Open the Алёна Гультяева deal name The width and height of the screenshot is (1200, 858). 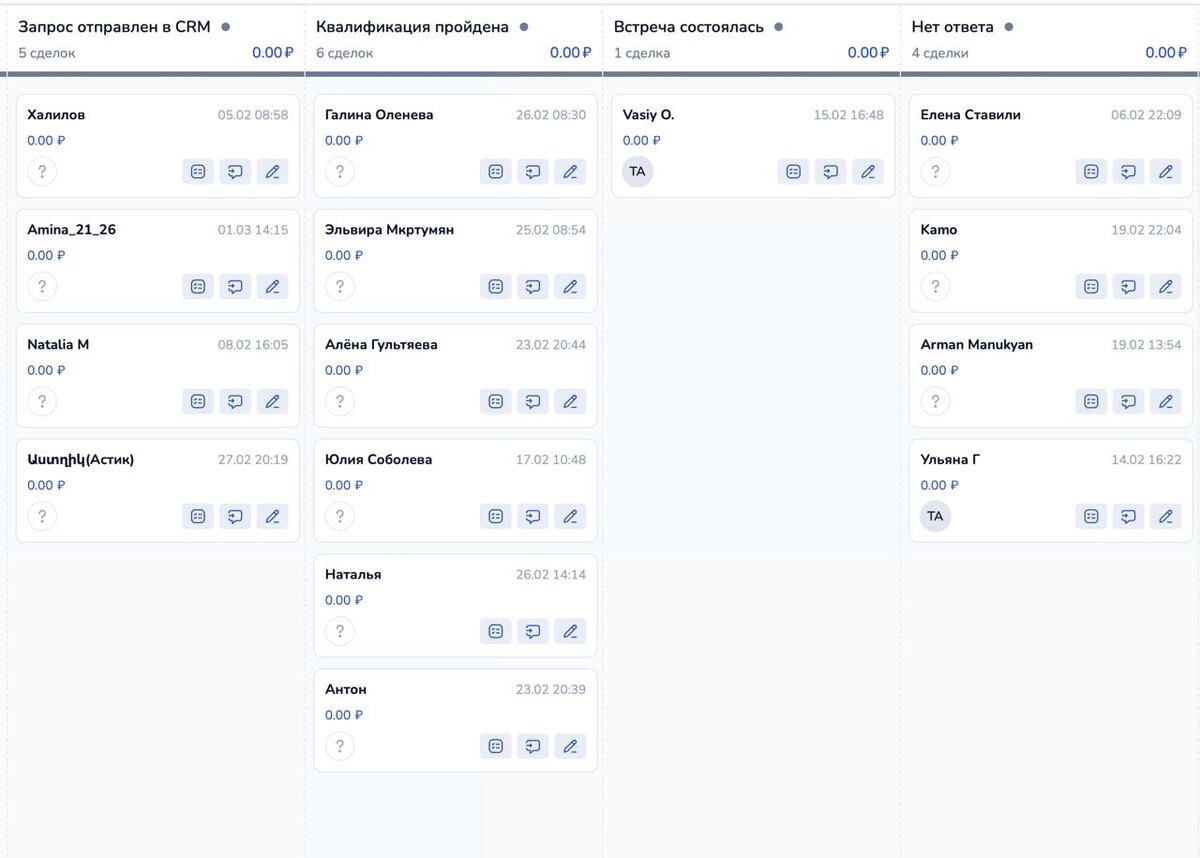[x=381, y=345]
